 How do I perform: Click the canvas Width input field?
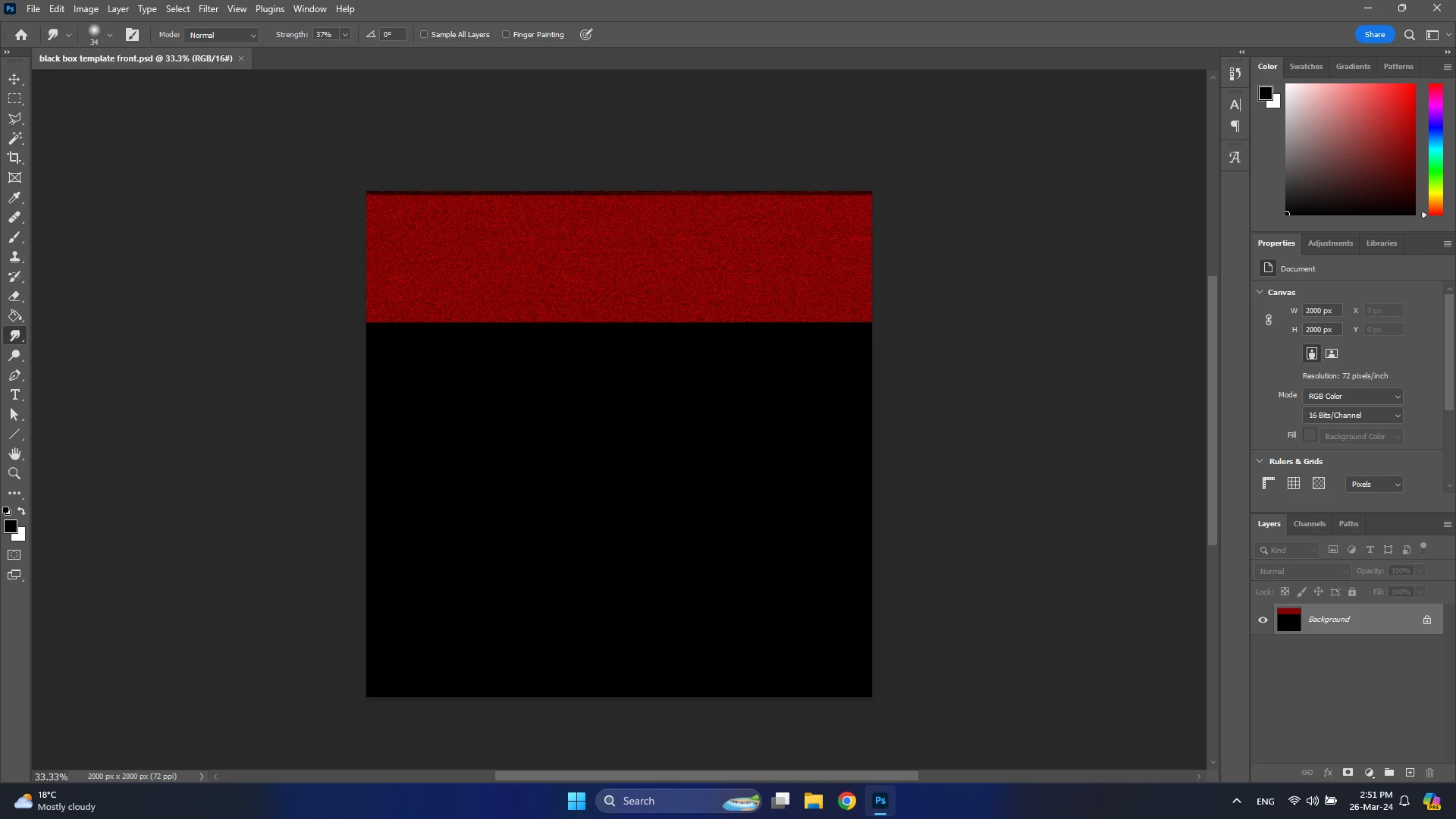(x=1322, y=311)
